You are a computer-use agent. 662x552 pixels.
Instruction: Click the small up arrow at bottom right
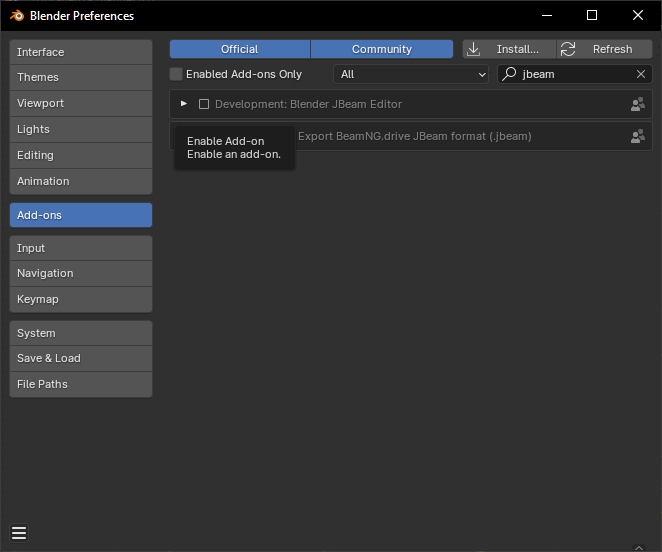639,548
